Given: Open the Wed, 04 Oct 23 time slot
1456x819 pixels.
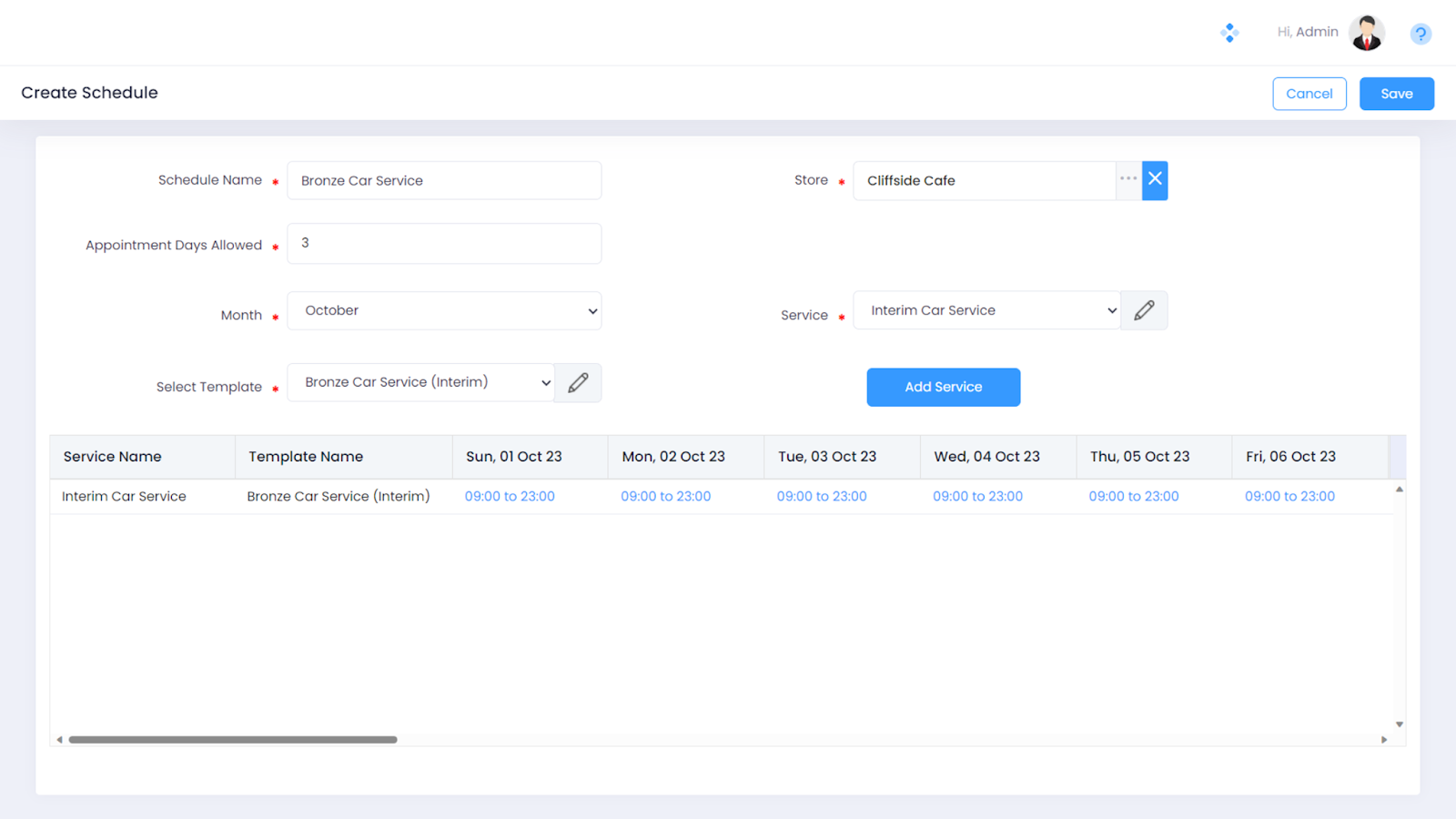Looking at the screenshot, I should [x=977, y=497].
